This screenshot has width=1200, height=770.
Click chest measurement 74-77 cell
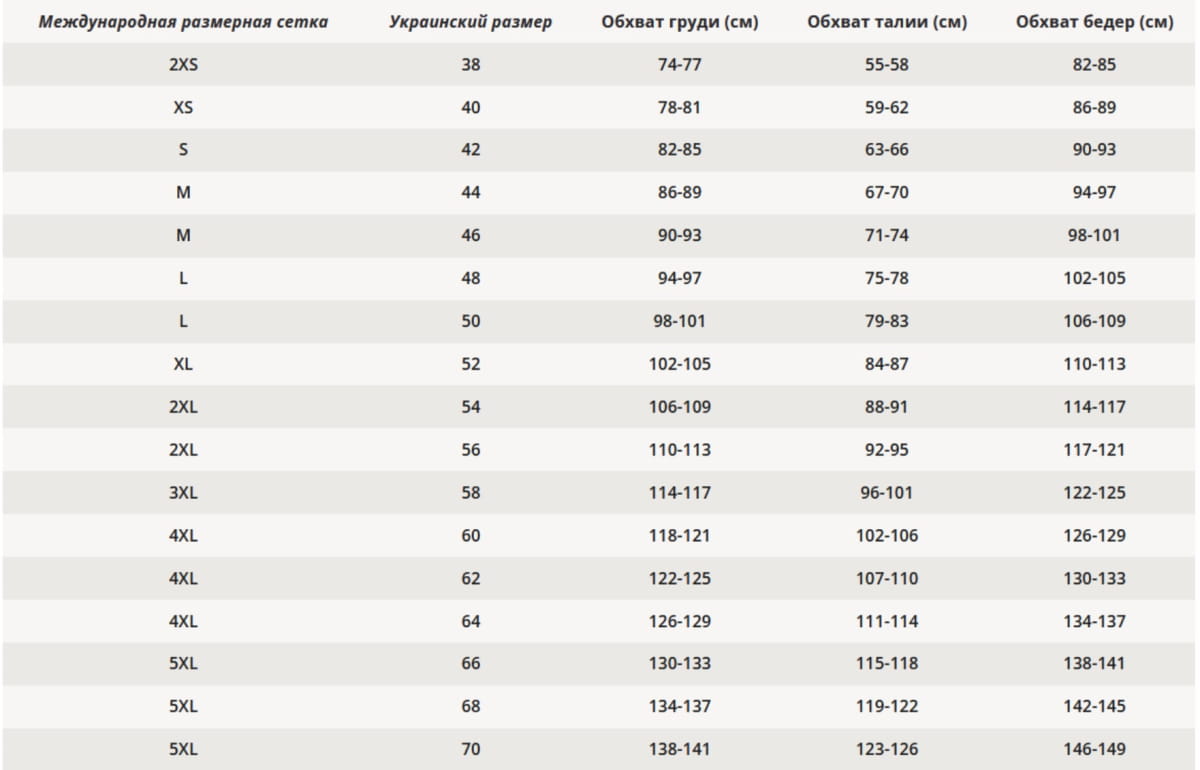[680, 65]
